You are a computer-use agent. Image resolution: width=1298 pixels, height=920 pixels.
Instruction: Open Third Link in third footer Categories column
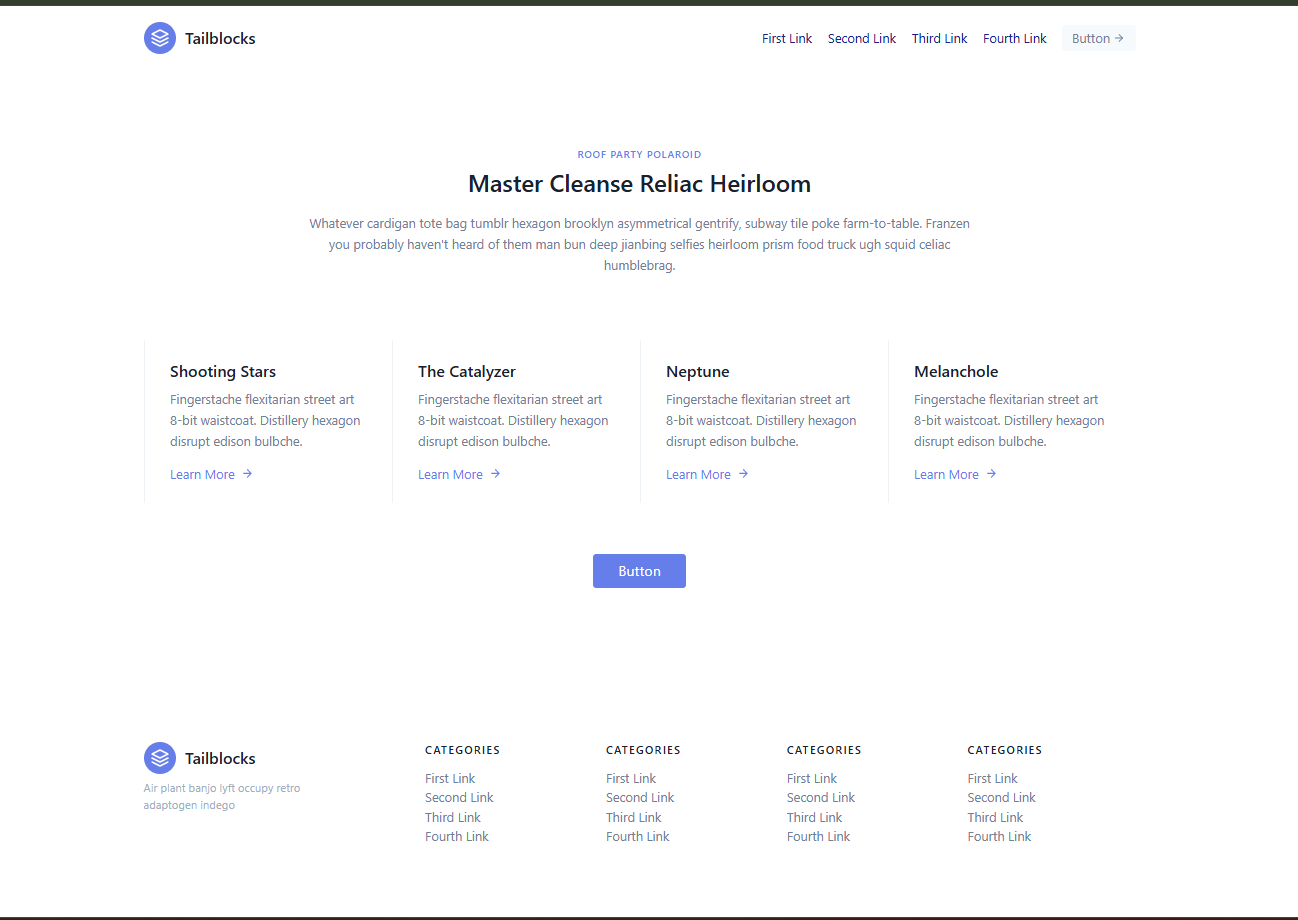pyautogui.click(x=815, y=818)
